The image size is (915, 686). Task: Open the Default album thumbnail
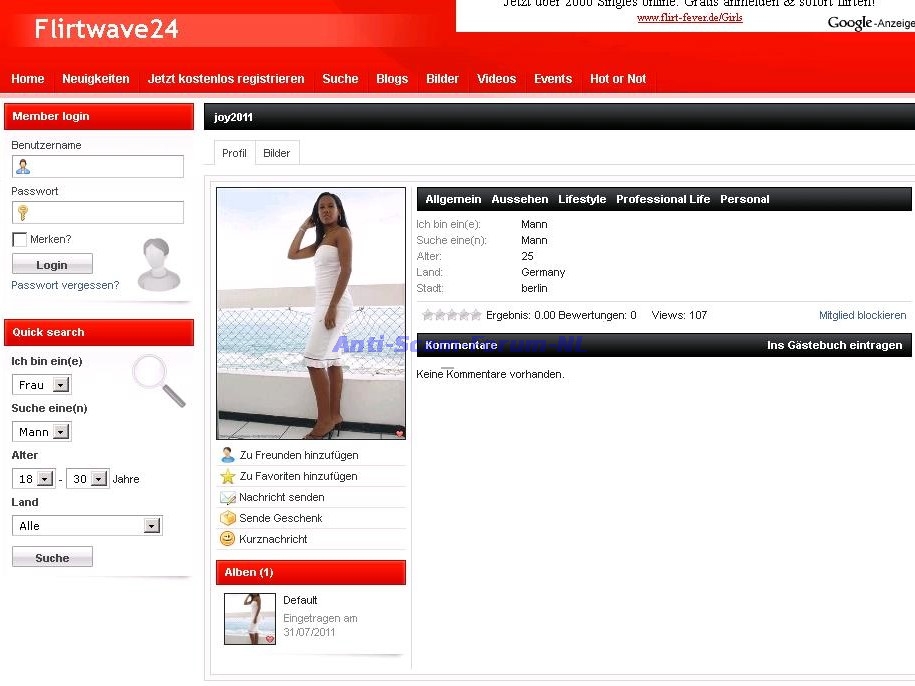pyautogui.click(x=249, y=618)
